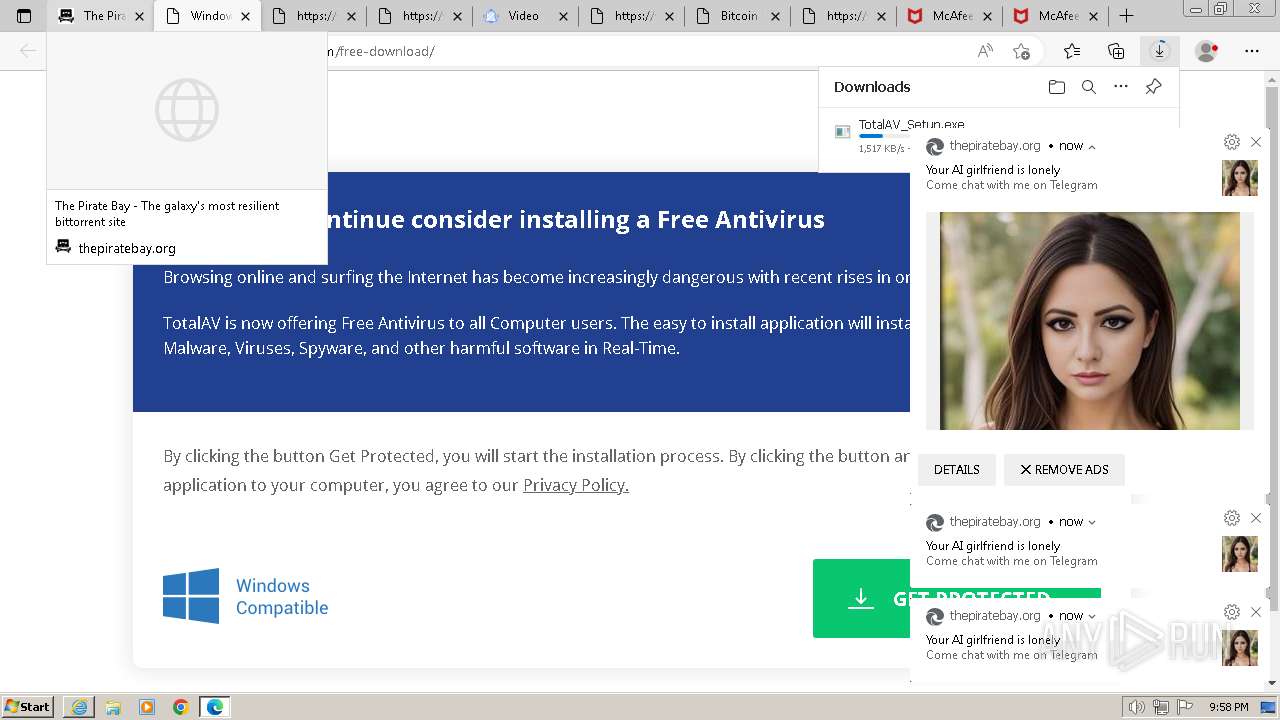This screenshot has width=1280, height=720.
Task: Open the Windows Start button
Action: 28,707
